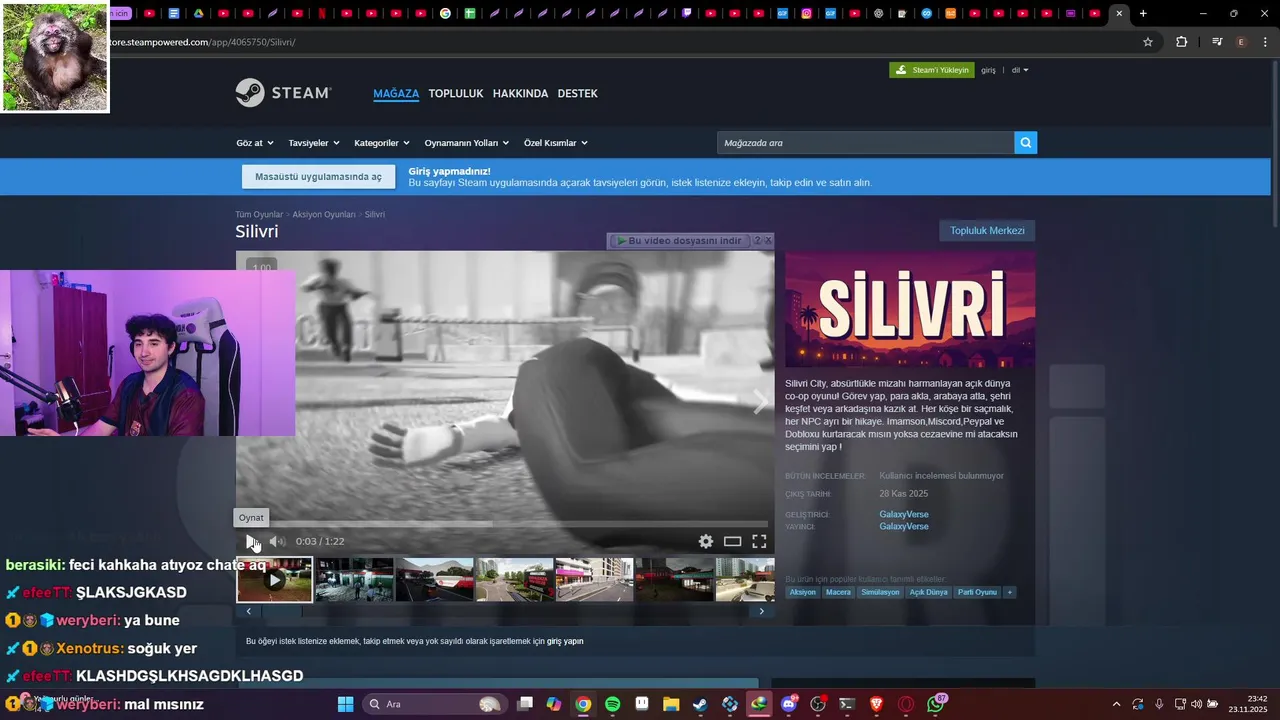This screenshot has height=720, width=1280.
Task: Click the magnifier search button in store
Action: pos(1025,143)
